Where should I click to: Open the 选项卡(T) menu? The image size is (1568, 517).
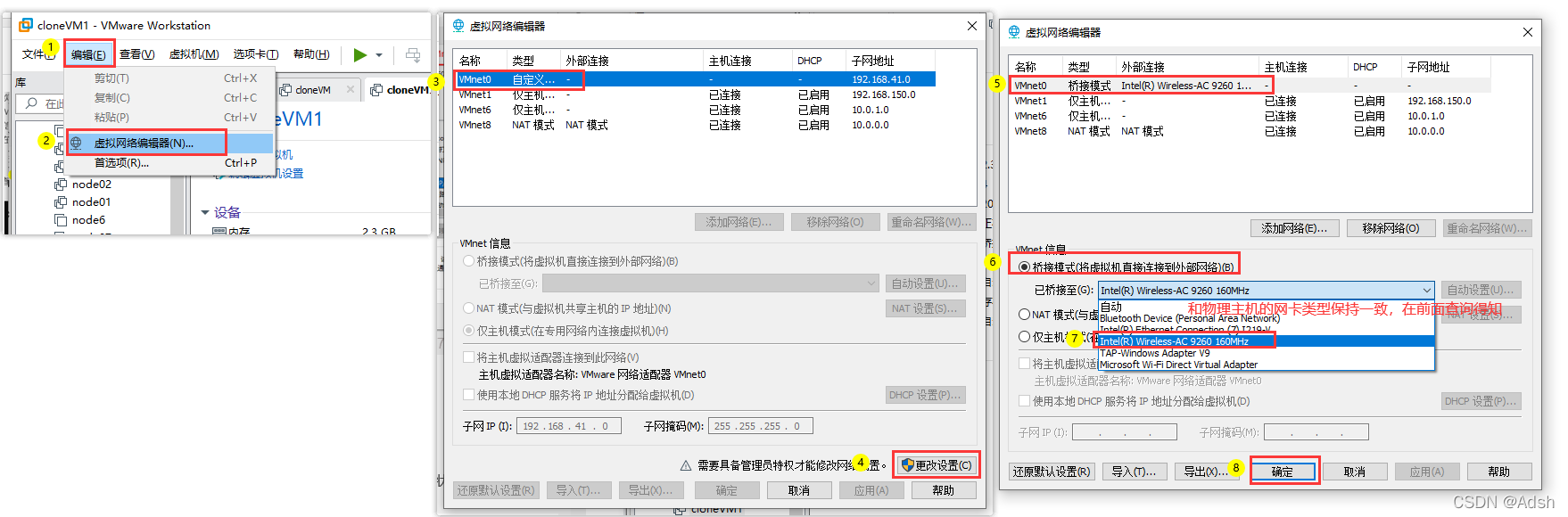pos(256,54)
